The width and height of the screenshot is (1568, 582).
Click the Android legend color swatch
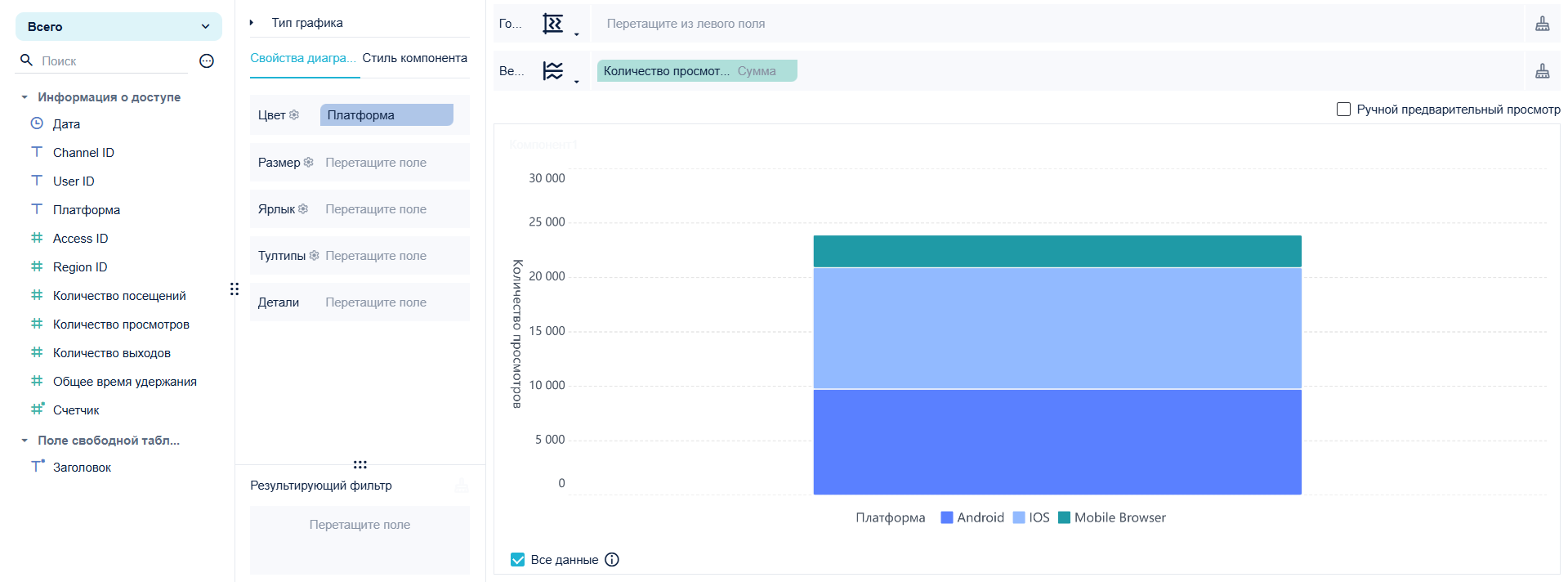pos(947,517)
